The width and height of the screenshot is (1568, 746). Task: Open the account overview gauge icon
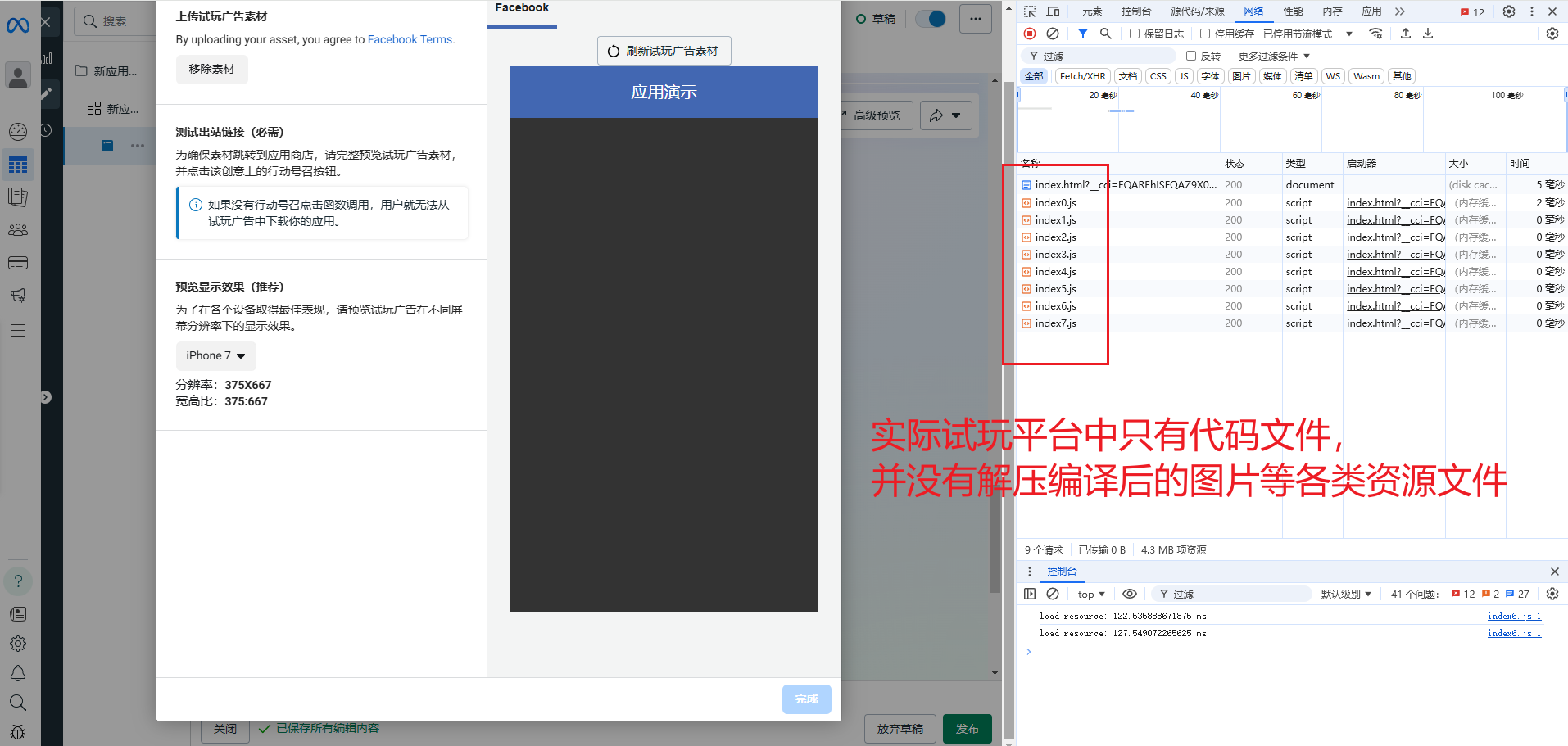pos(18,132)
